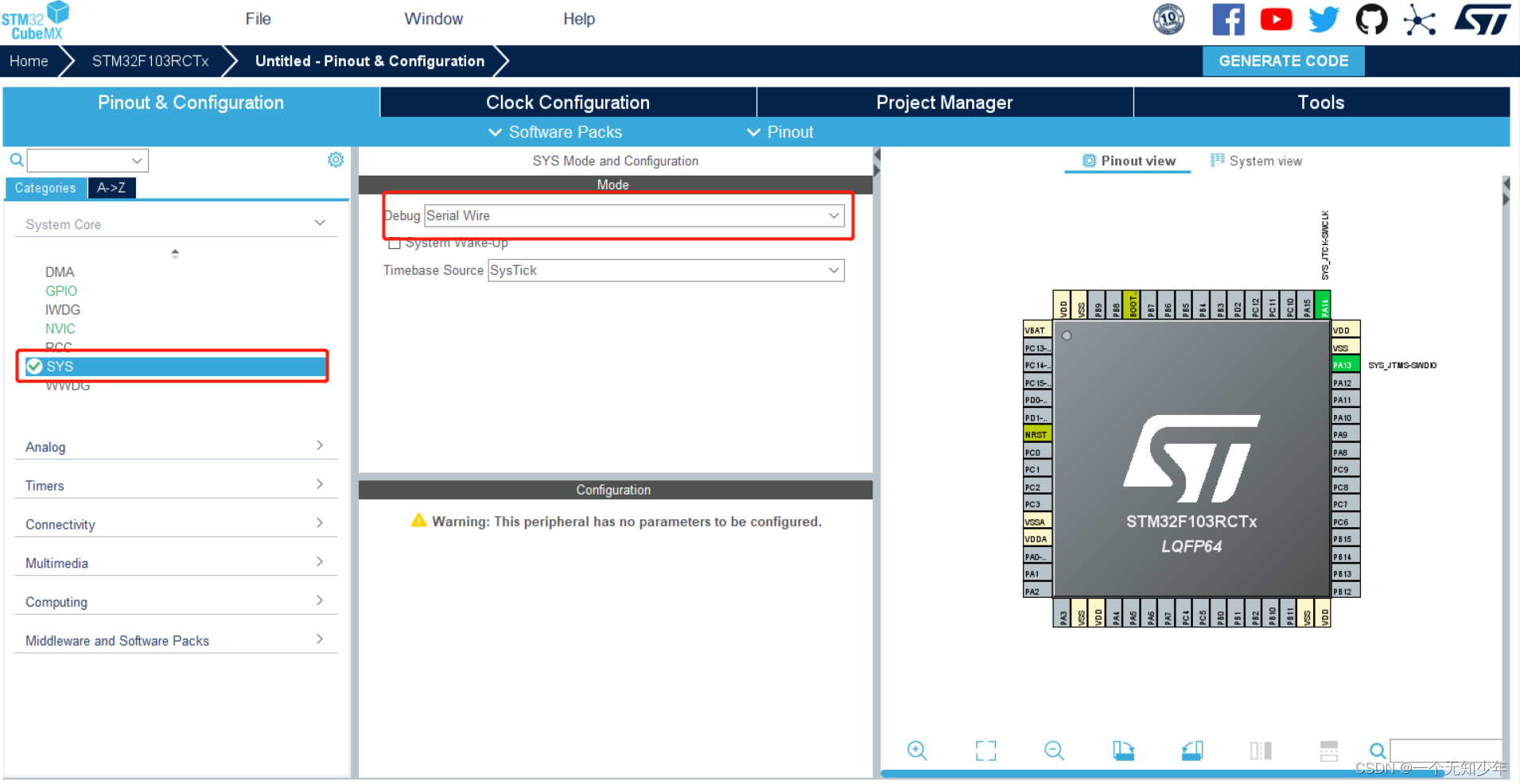Fit the pinout view to the window
1520x784 pixels.
(x=985, y=750)
